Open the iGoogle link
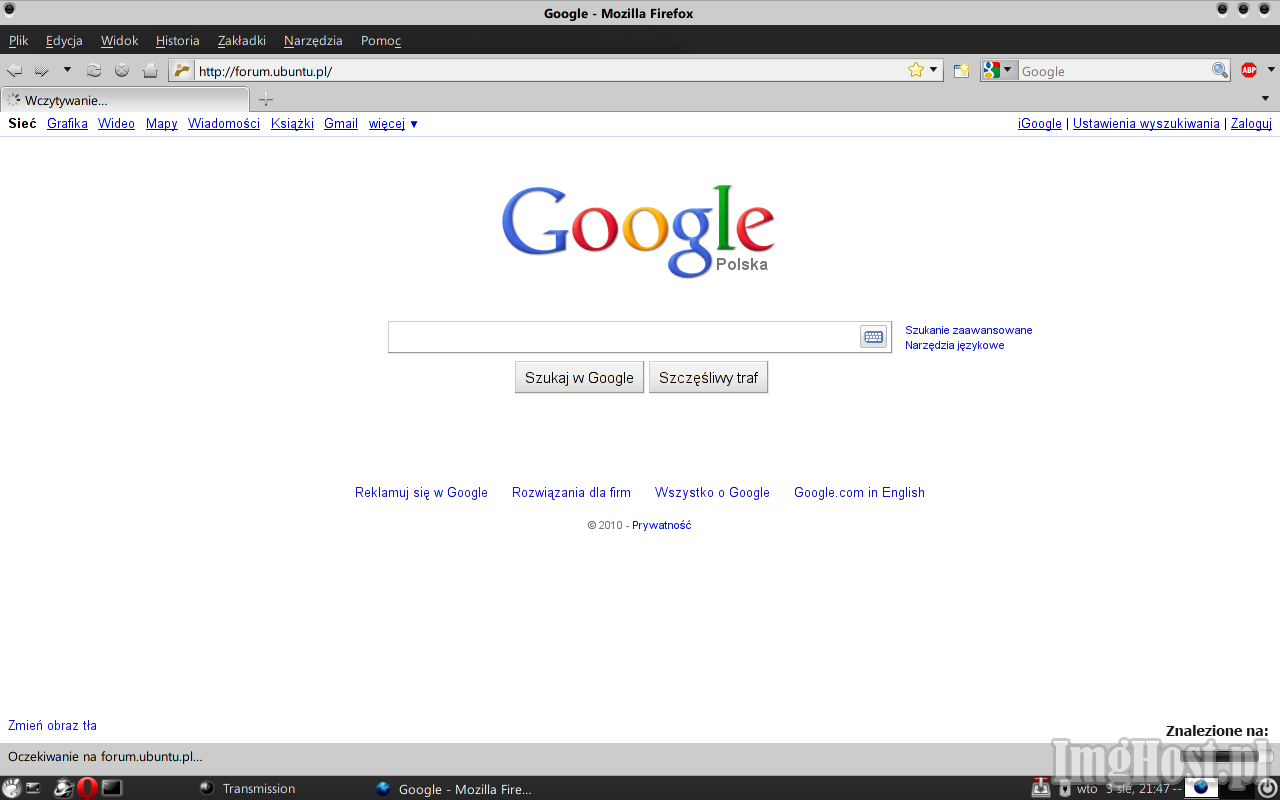Screen dimensions: 1280x800 (1040, 124)
